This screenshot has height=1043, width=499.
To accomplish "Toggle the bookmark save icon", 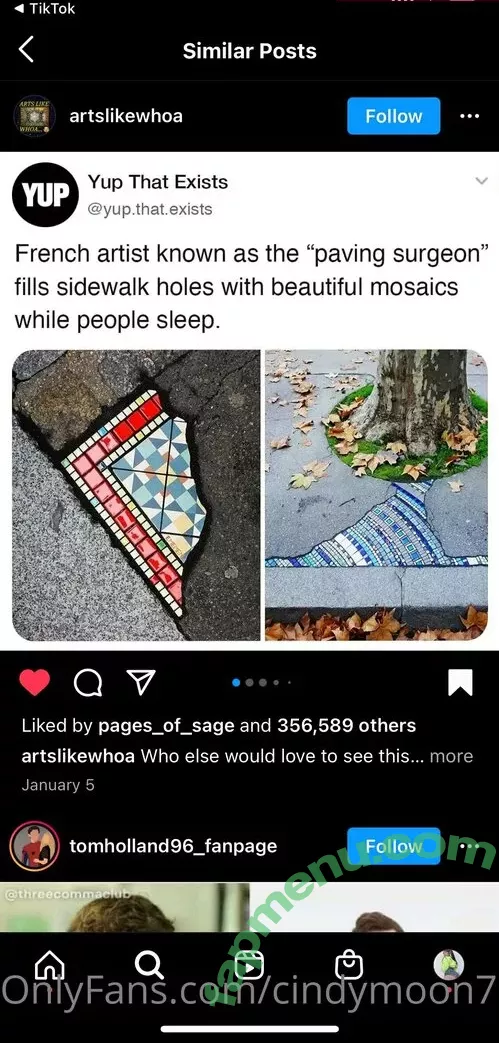I will pyautogui.click(x=460, y=682).
